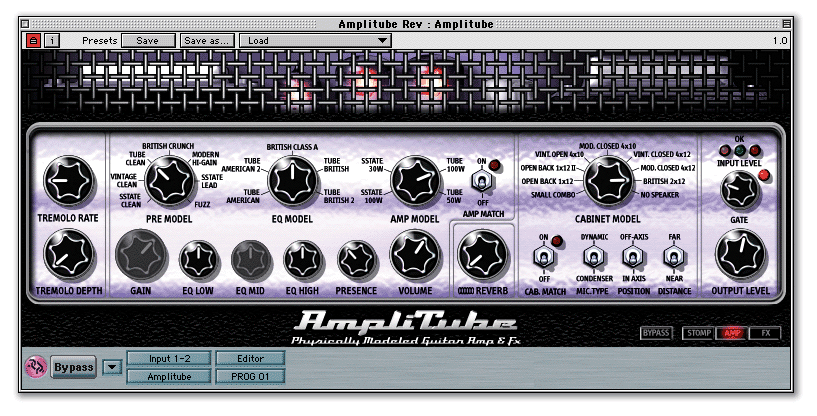Click the EQ Mid knob
Image resolution: width=817 pixels, height=416 pixels.
tap(251, 259)
